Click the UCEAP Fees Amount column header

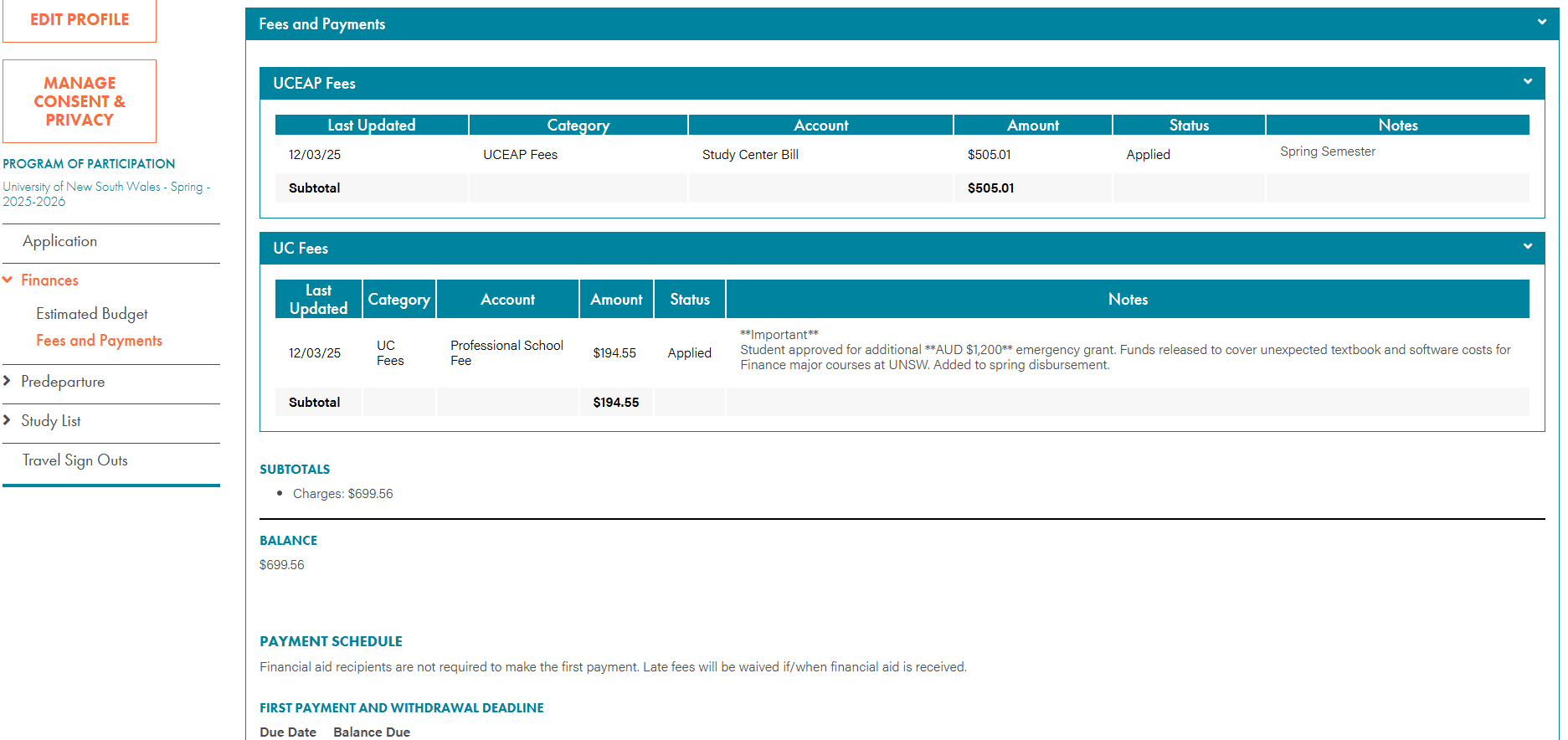(x=1032, y=125)
